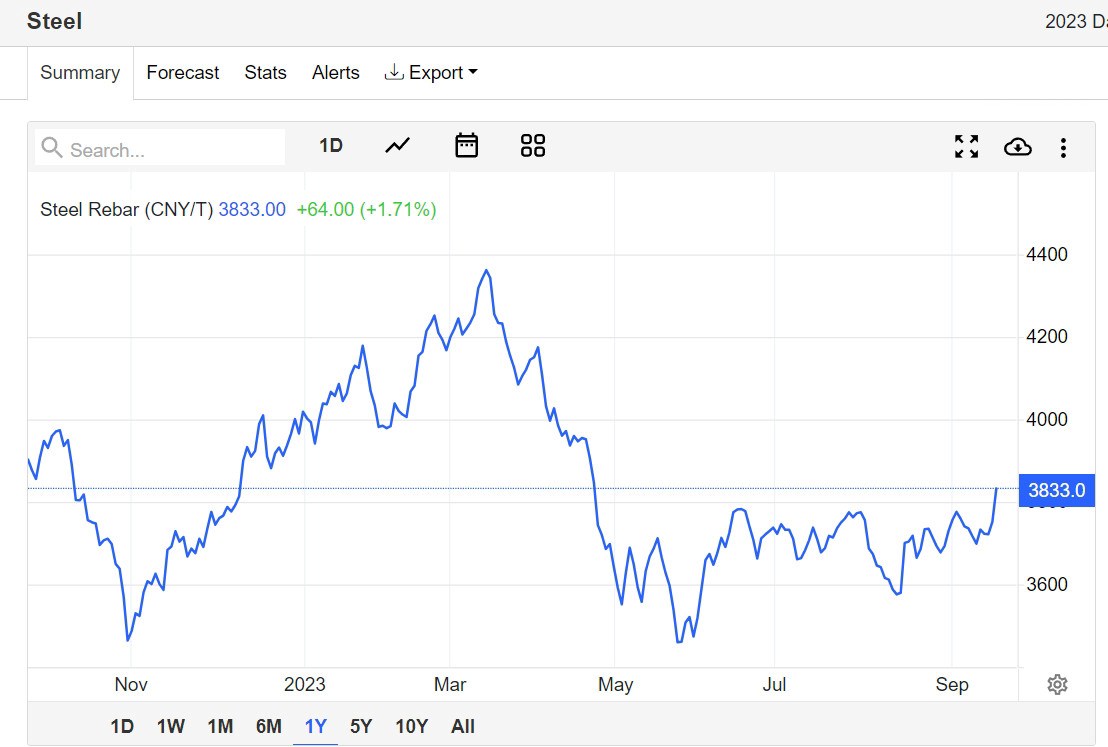Open the calendar date range picker
This screenshot has width=1108, height=747.
466,146
